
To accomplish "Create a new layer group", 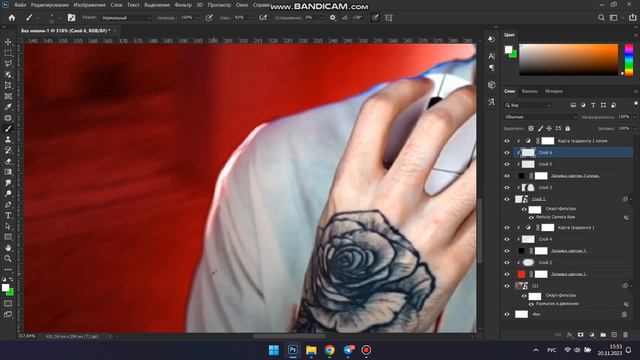I will [x=603, y=335].
